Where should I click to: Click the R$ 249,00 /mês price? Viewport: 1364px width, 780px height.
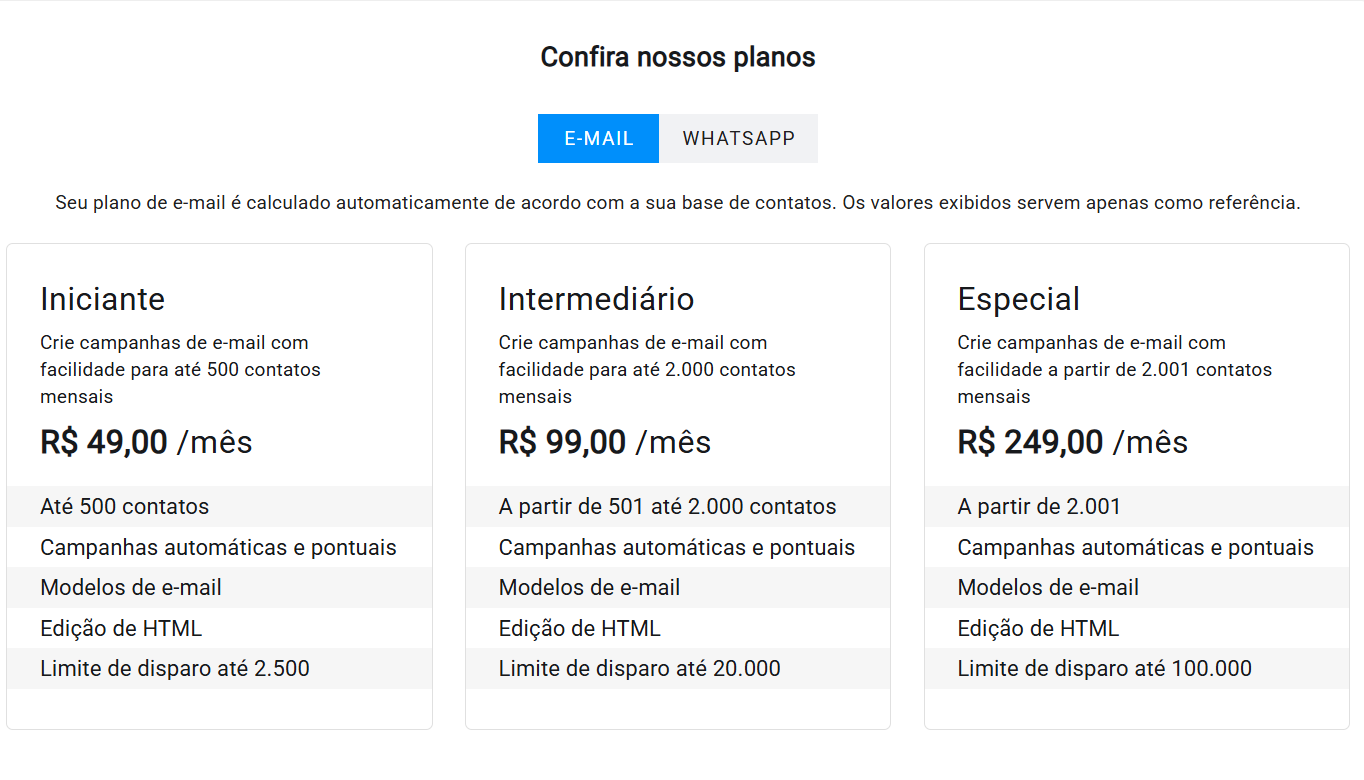click(1072, 442)
